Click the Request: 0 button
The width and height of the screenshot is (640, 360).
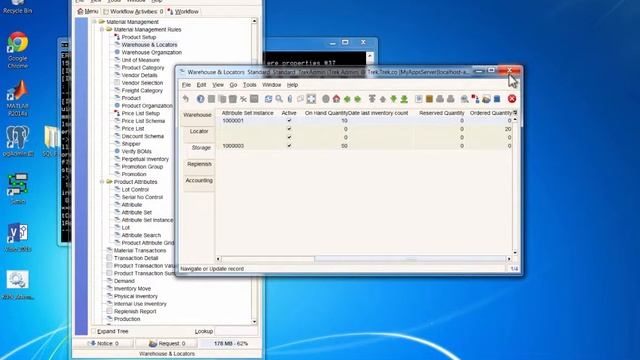point(167,343)
